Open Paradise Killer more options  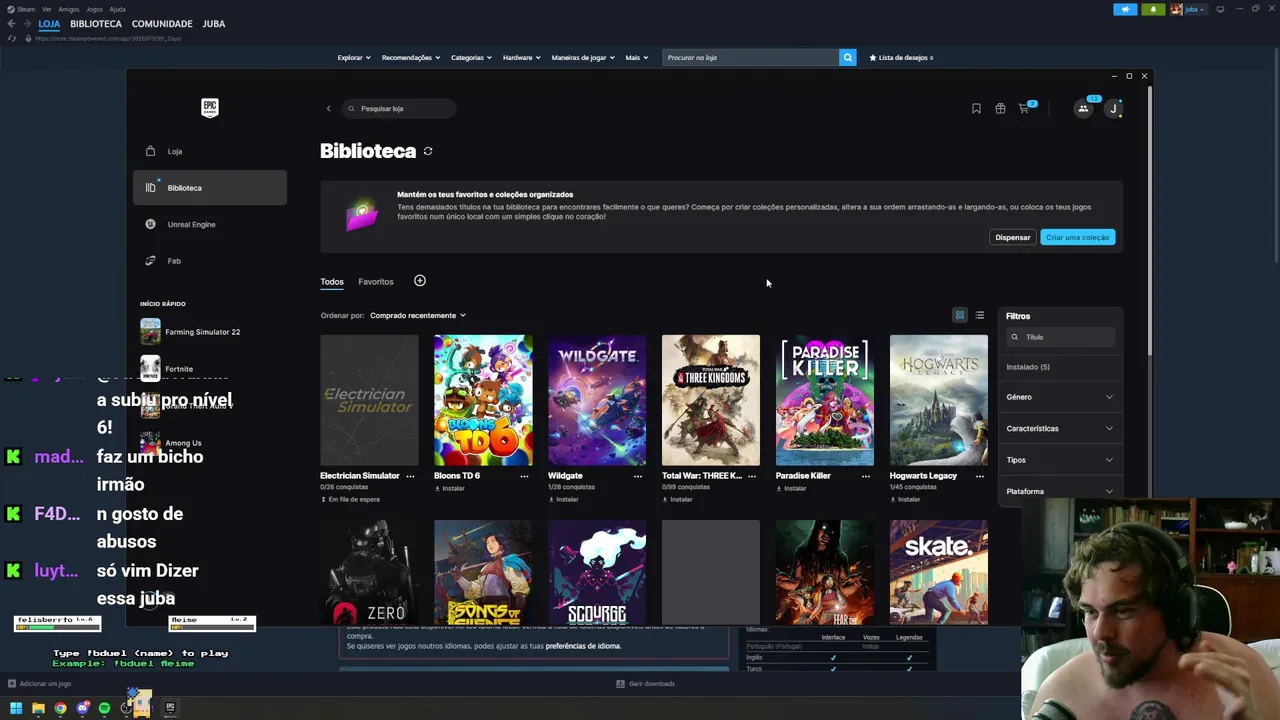click(866, 476)
